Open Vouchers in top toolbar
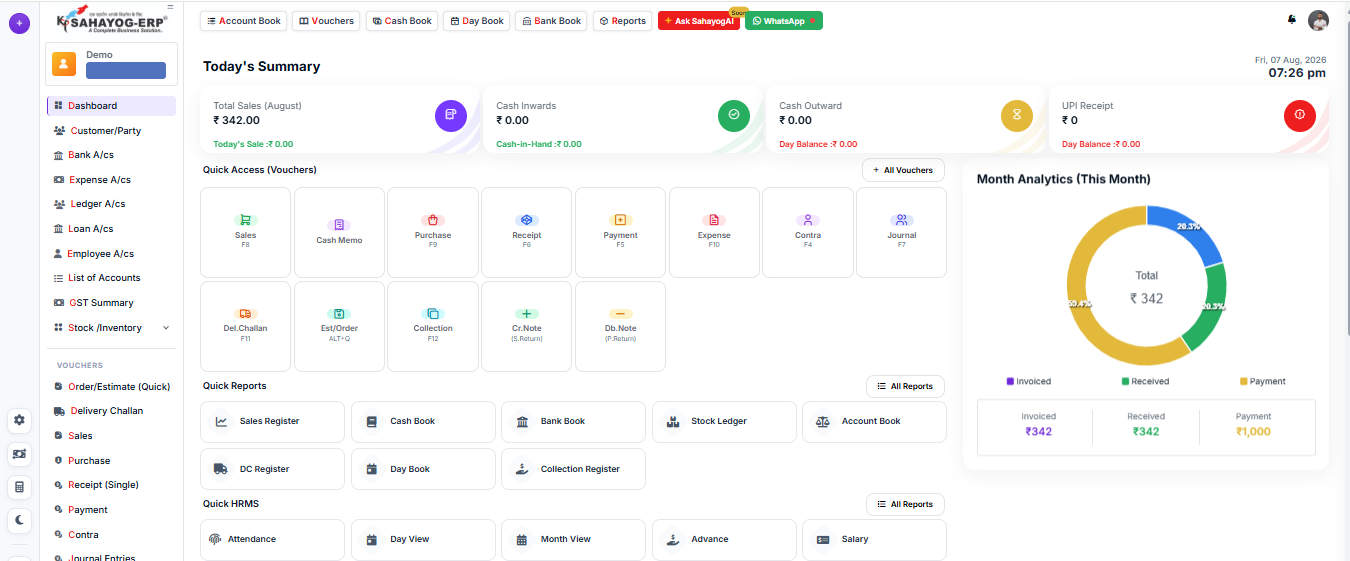The image size is (1350, 561). 327,21
